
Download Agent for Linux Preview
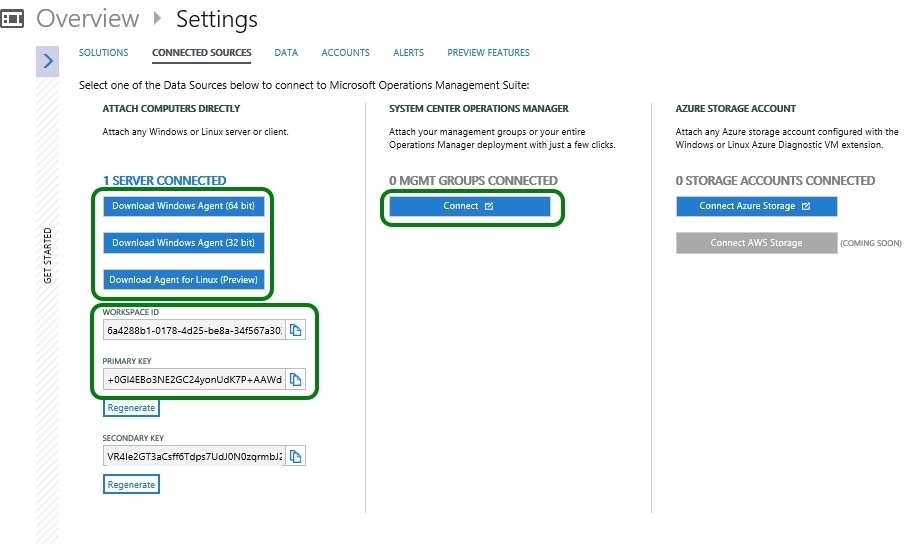pyautogui.click(x=184, y=280)
